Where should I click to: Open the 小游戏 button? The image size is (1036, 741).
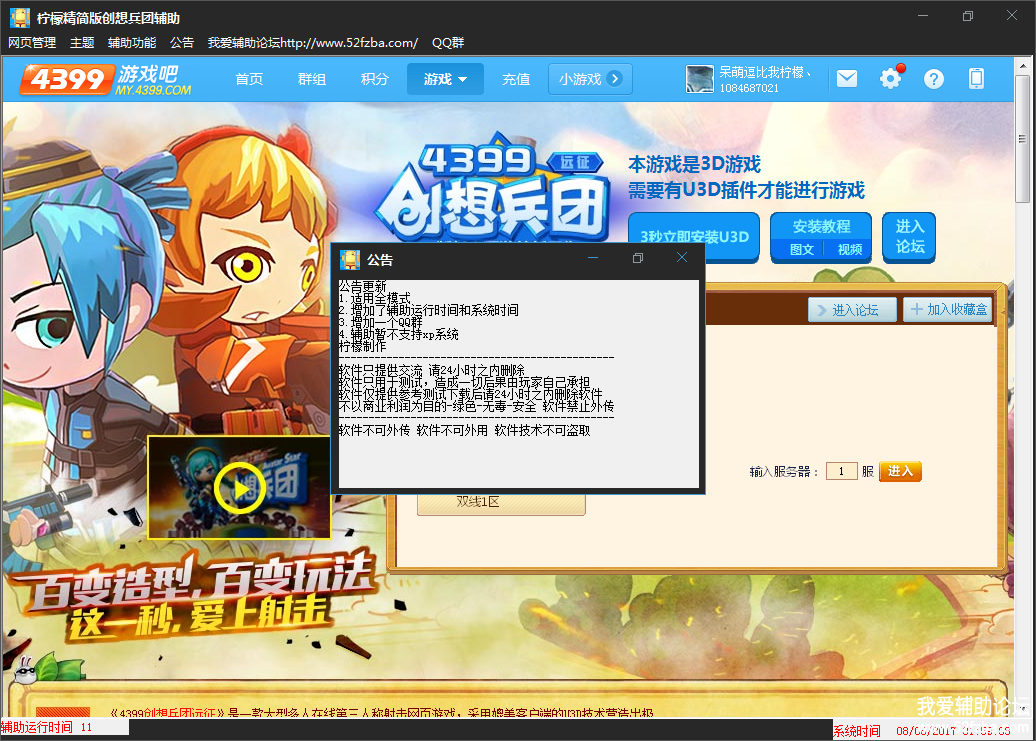(590, 79)
